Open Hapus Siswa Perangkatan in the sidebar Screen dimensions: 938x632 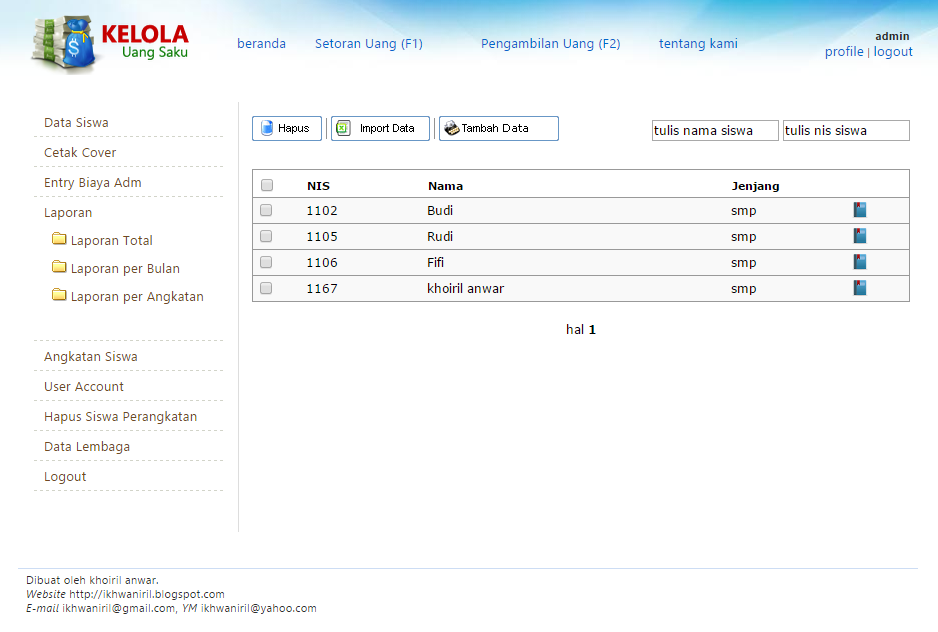click(x=120, y=417)
